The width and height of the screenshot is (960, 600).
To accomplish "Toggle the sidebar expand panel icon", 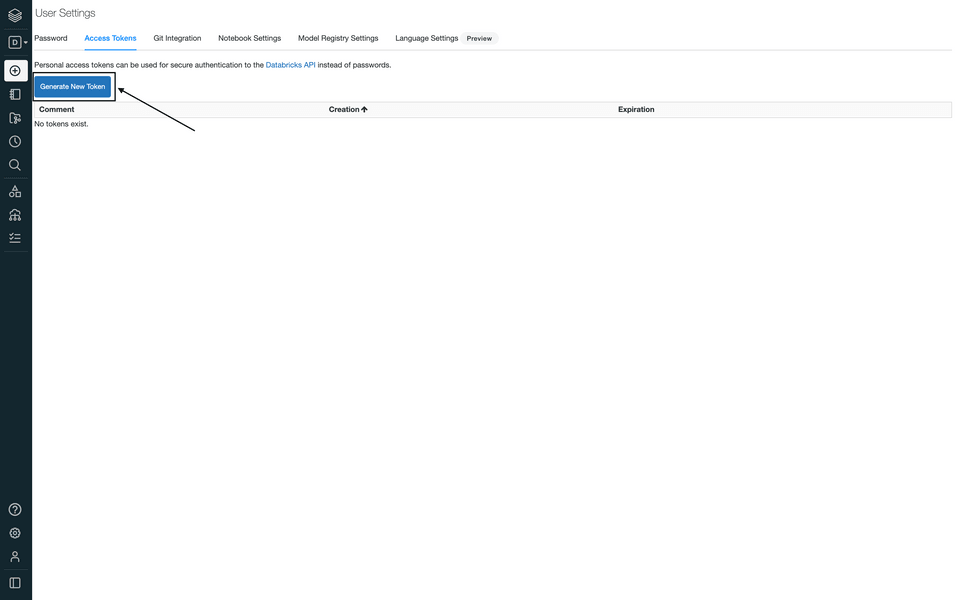I will pos(15,583).
